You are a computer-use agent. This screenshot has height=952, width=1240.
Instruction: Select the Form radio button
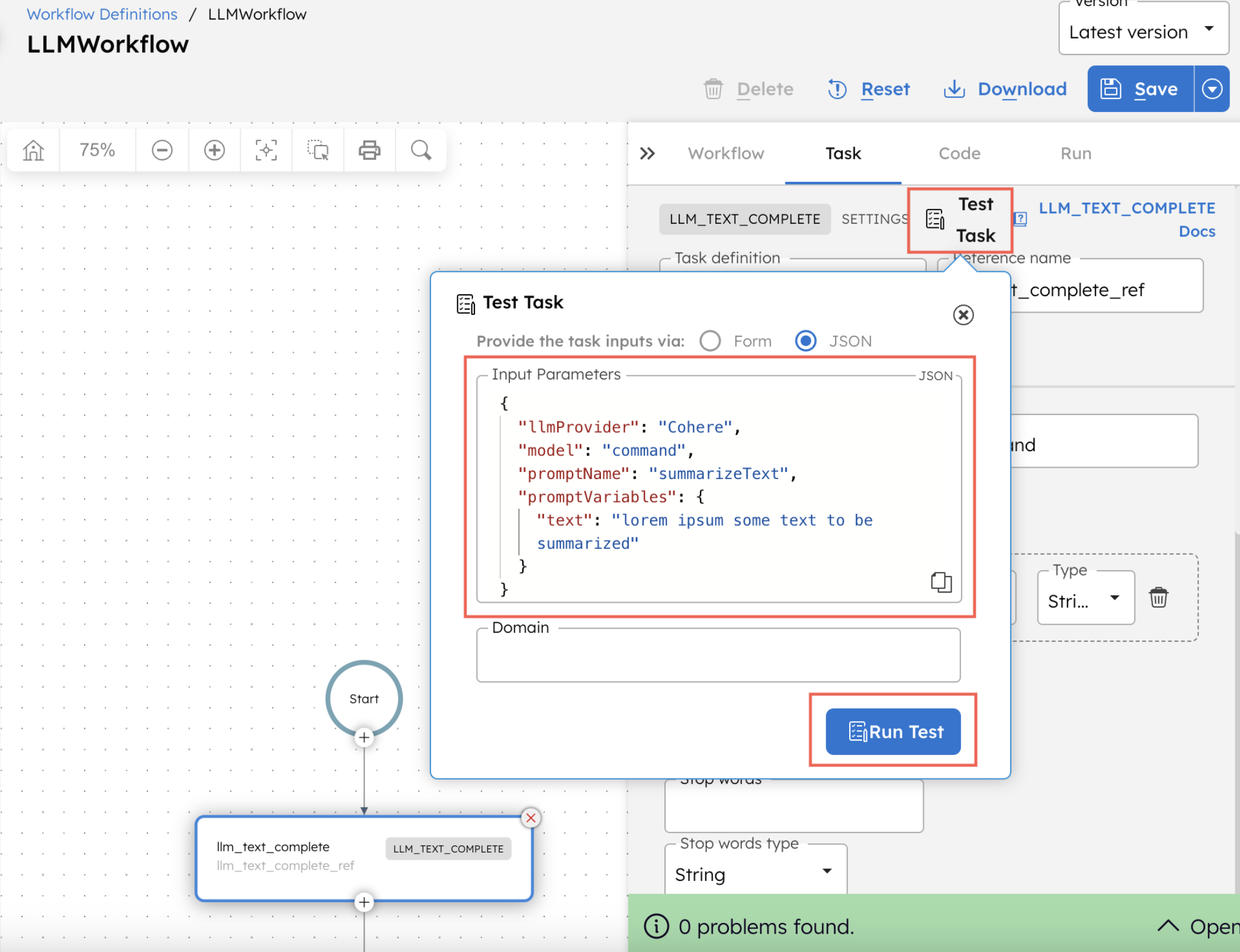[x=710, y=341]
